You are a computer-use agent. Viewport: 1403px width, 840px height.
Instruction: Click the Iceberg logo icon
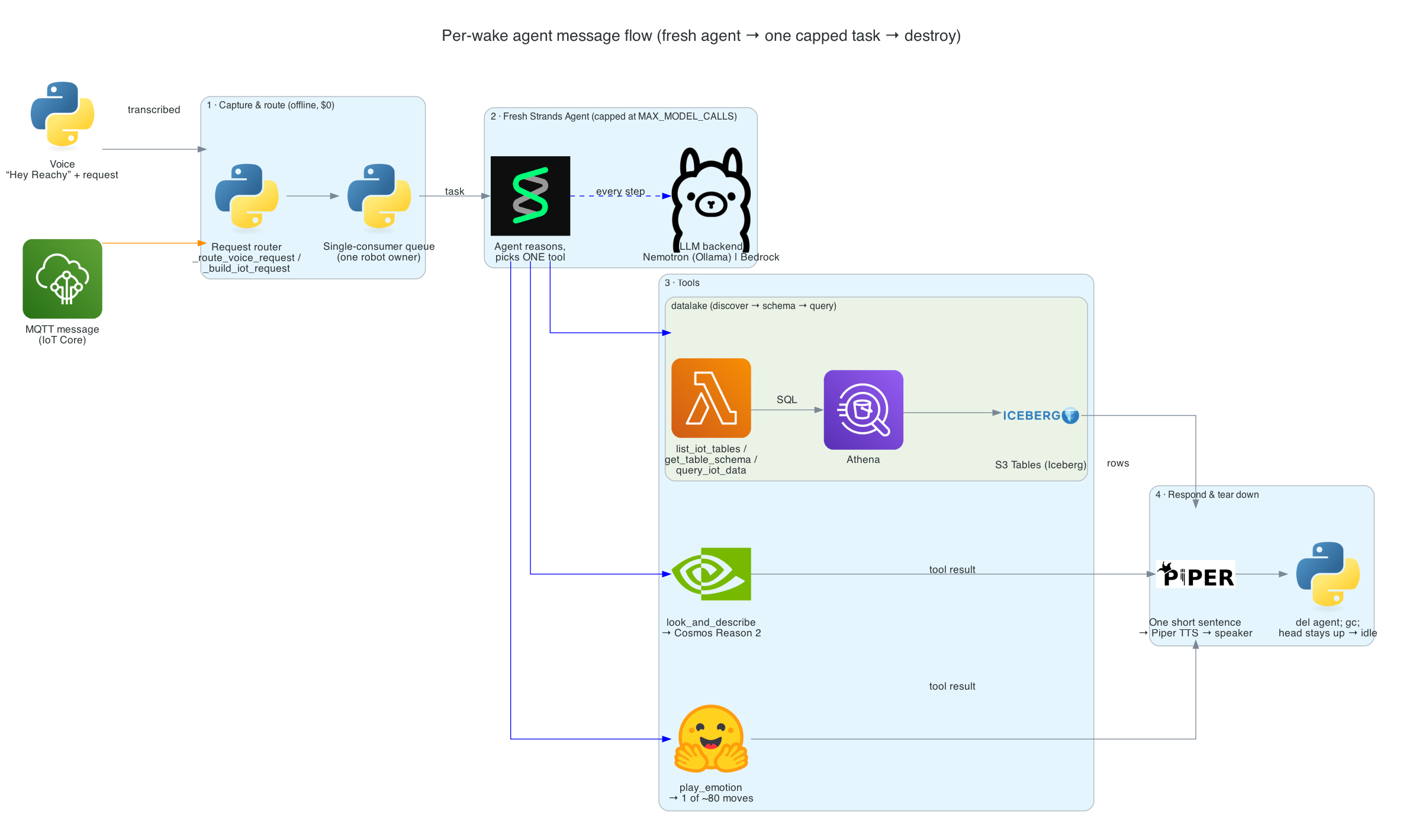[x=1041, y=416]
